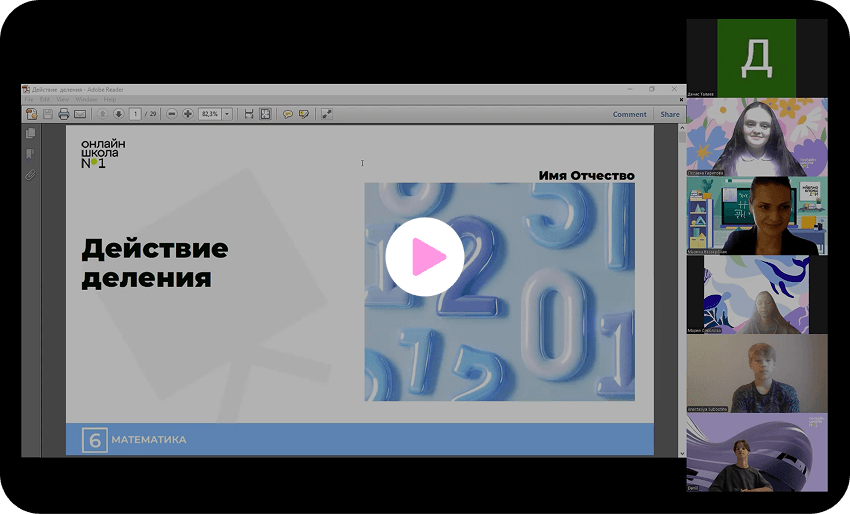Click the zoom in plus button
This screenshot has width=850, height=514.
[x=188, y=114]
